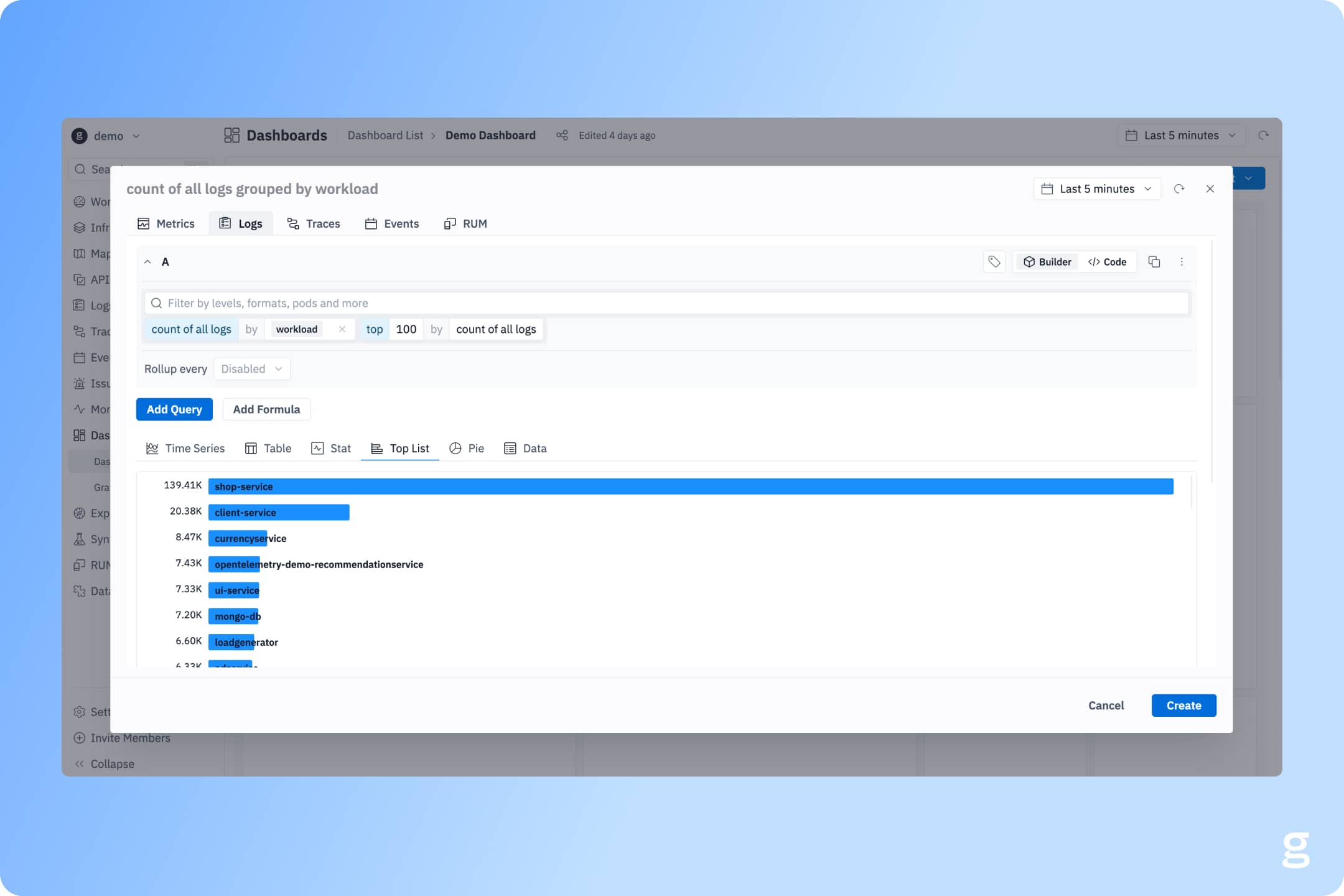
Task: Click the shop-service bar in the list
Action: [x=690, y=487]
